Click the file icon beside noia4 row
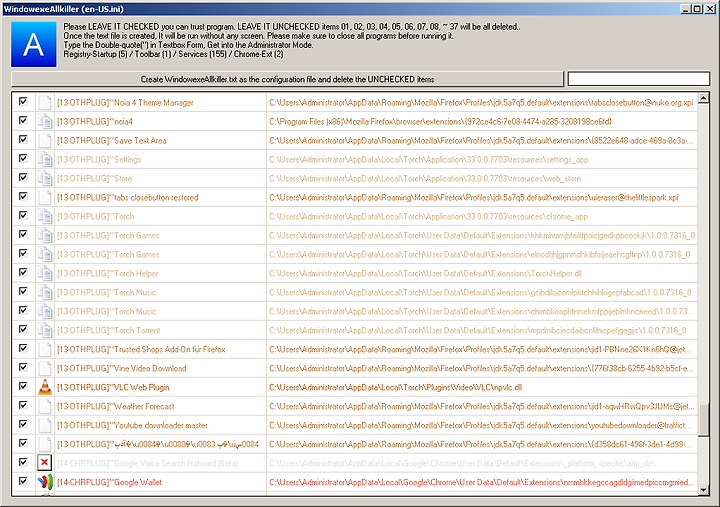This screenshot has height=507, width=720. click(45, 121)
